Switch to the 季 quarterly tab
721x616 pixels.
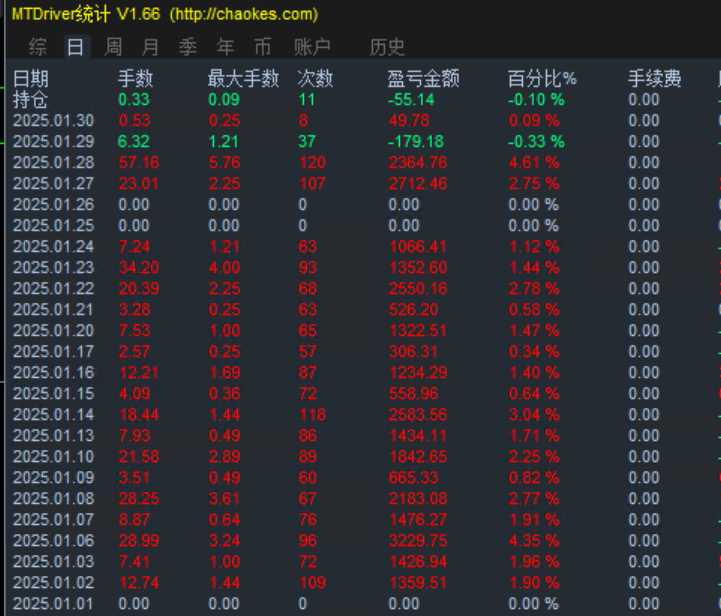coord(188,47)
